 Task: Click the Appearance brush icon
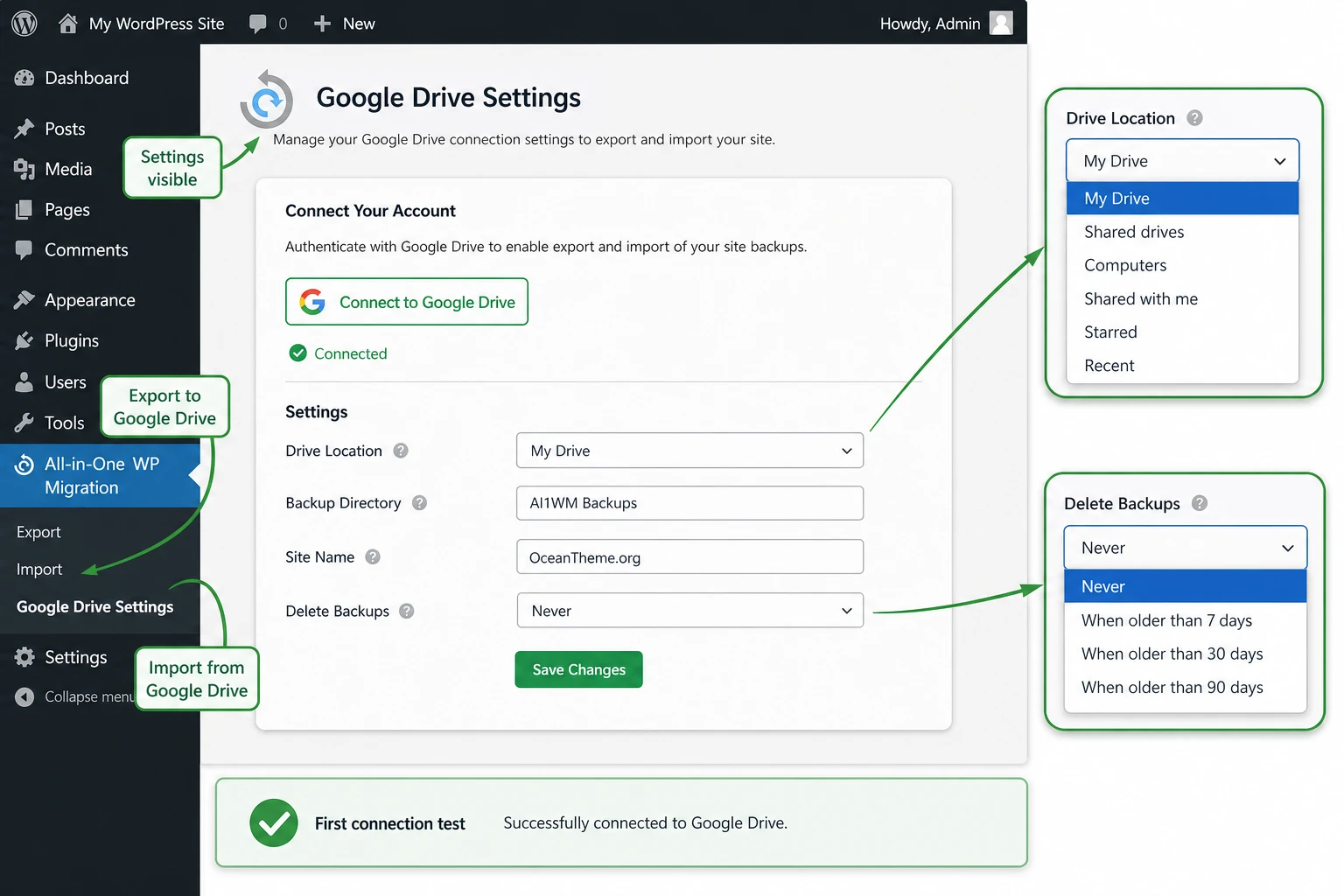click(x=24, y=300)
